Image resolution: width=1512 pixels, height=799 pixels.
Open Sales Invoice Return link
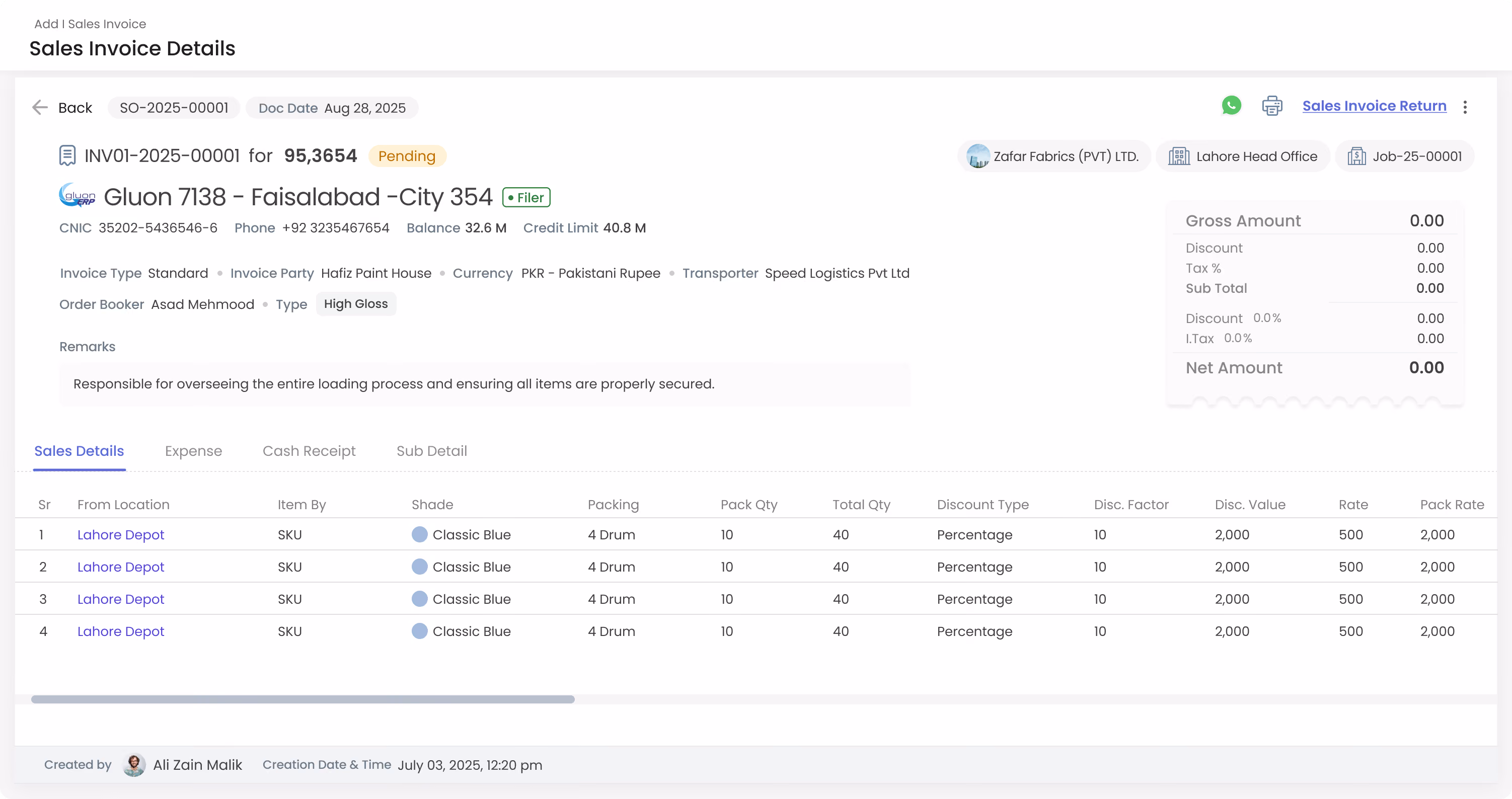pyautogui.click(x=1374, y=106)
